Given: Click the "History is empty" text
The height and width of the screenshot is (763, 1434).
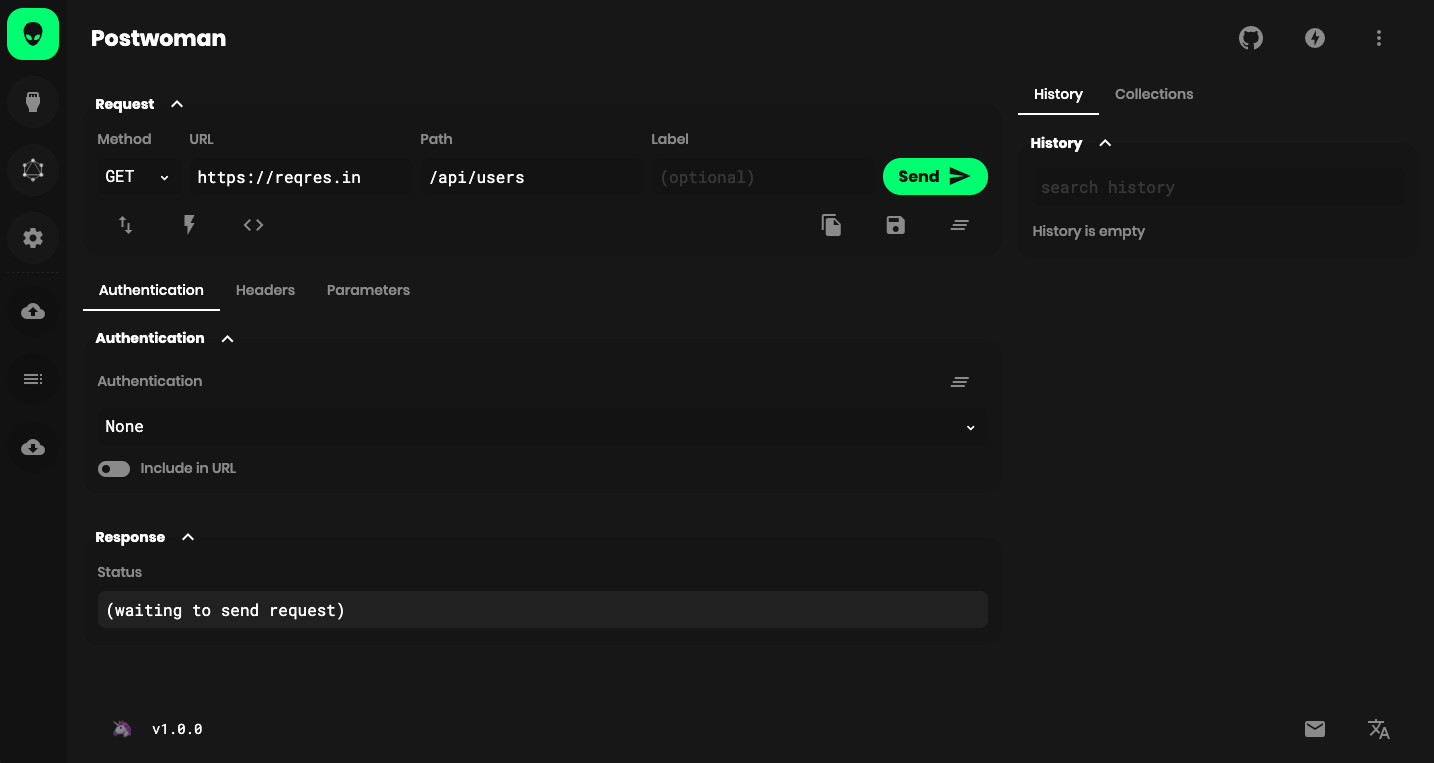Looking at the screenshot, I should pos(1088,231).
